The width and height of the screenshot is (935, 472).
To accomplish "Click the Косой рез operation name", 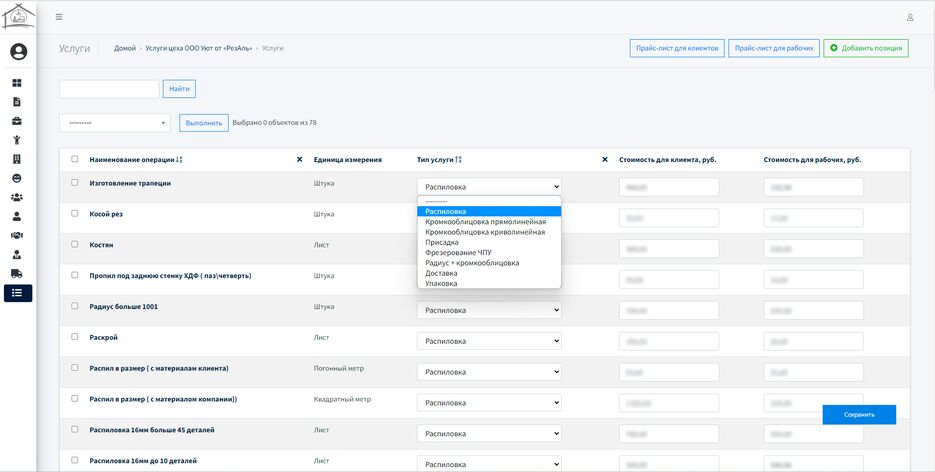I will [x=106, y=214].
